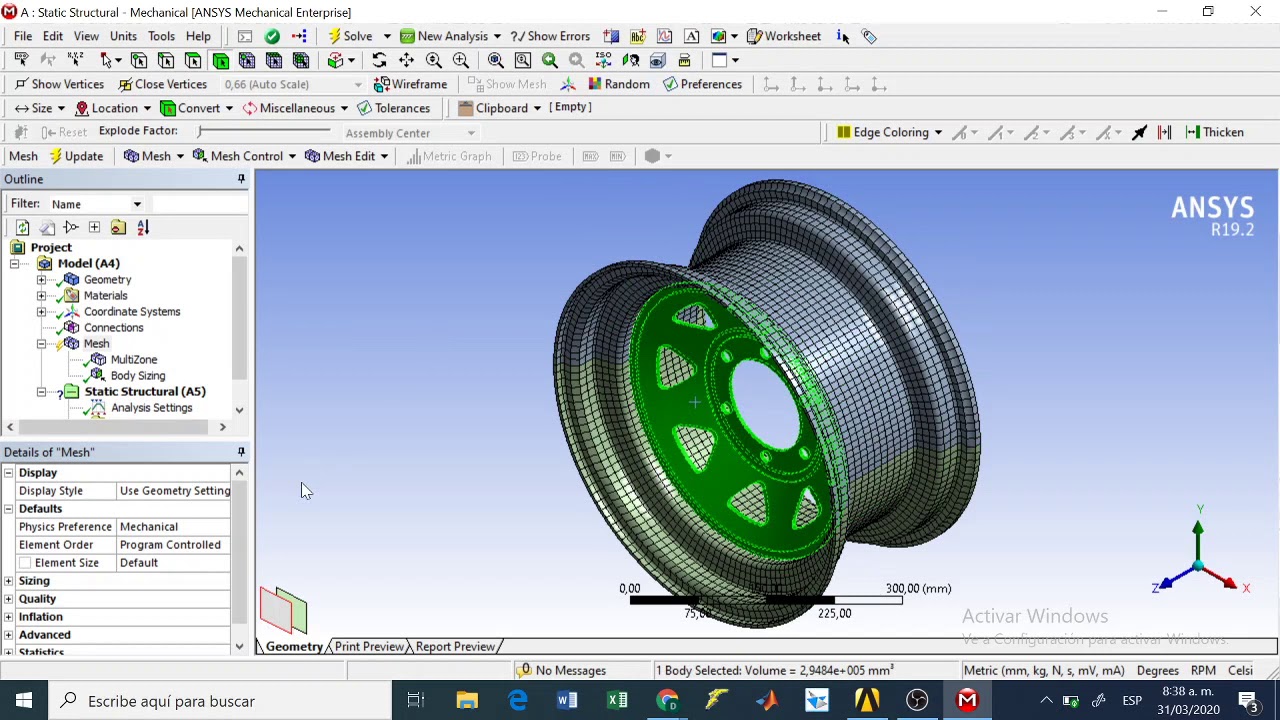Viewport: 1280px width, 720px height.
Task: Click the Solve lightning icon
Action: pos(334,36)
